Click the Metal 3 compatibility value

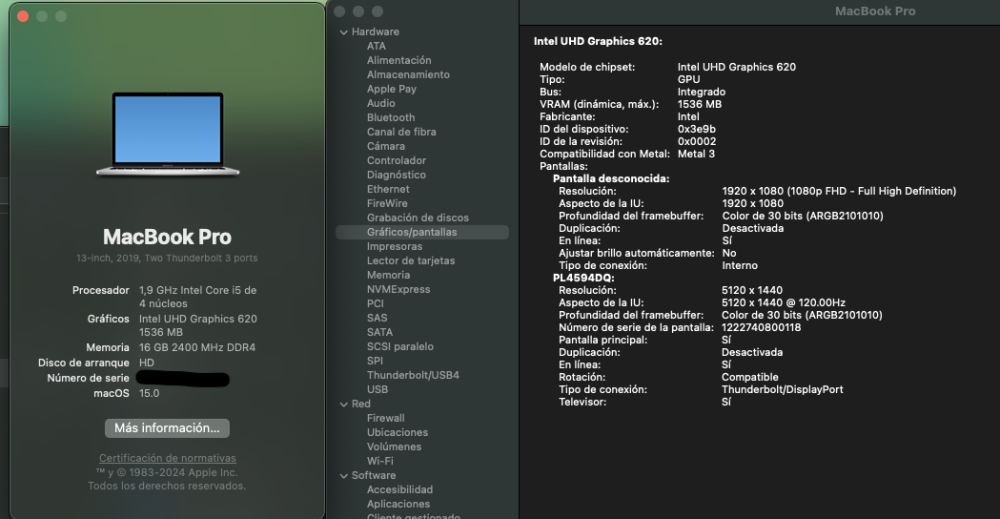click(x=696, y=154)
